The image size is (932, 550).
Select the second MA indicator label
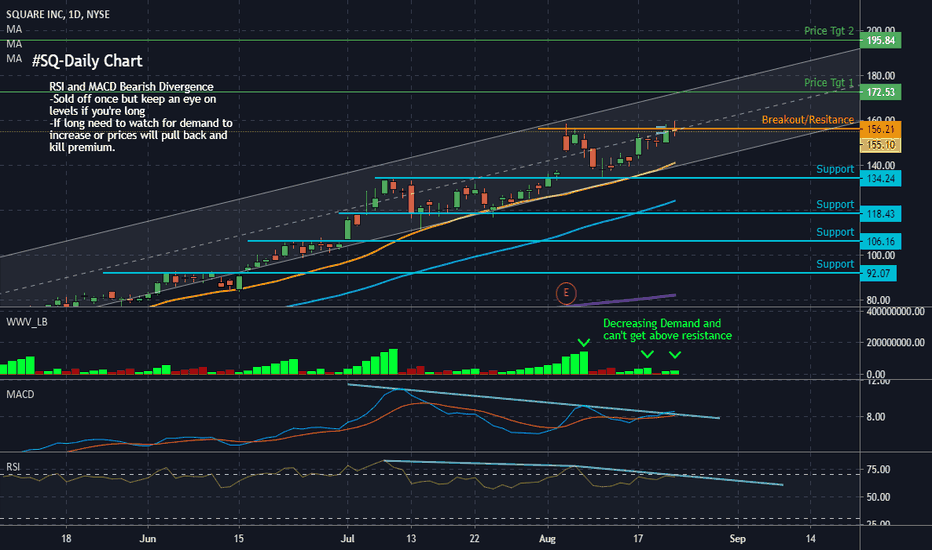(x=14, y=44)
